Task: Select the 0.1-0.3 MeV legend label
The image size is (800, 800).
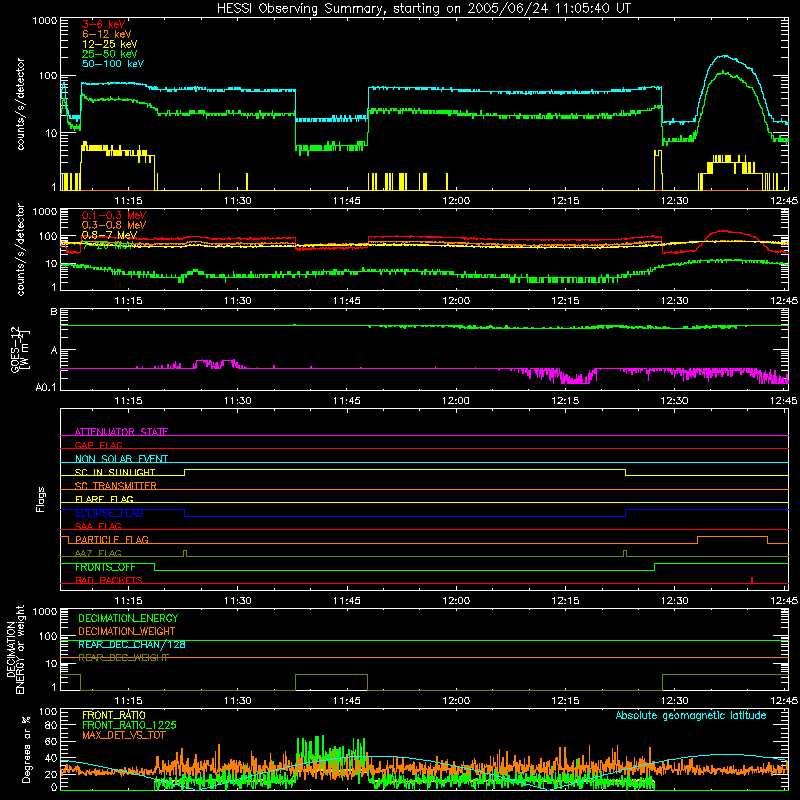Action: coord(114,215)
